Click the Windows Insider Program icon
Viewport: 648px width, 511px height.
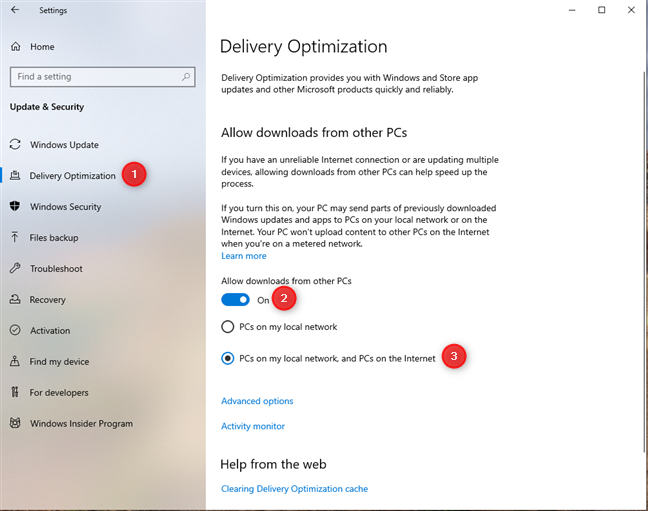(x=15, y=423)
